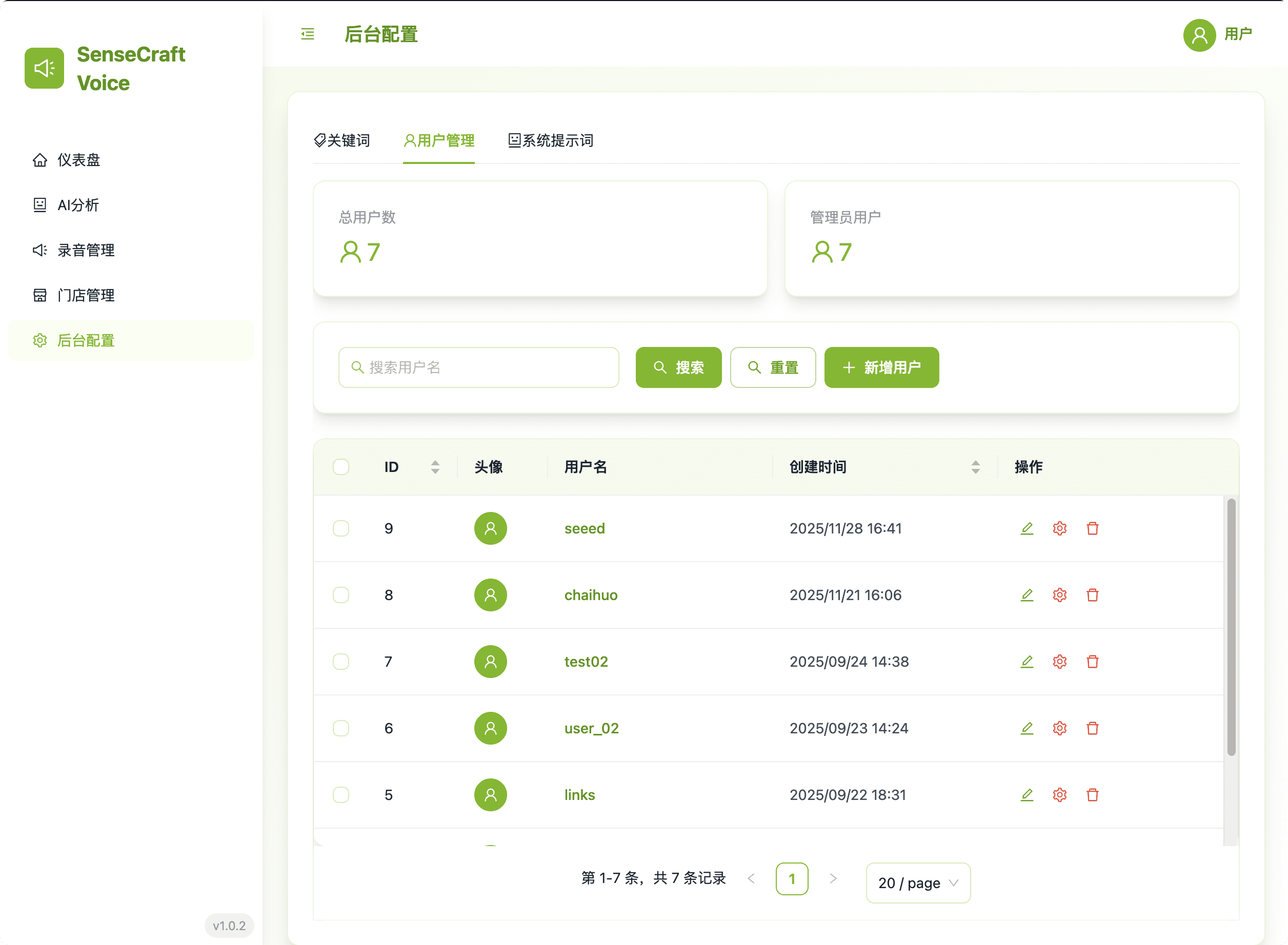The image size is (1288, 945).
Task: Check the select-all checkbox in the table header
Action: pos(341,467)
